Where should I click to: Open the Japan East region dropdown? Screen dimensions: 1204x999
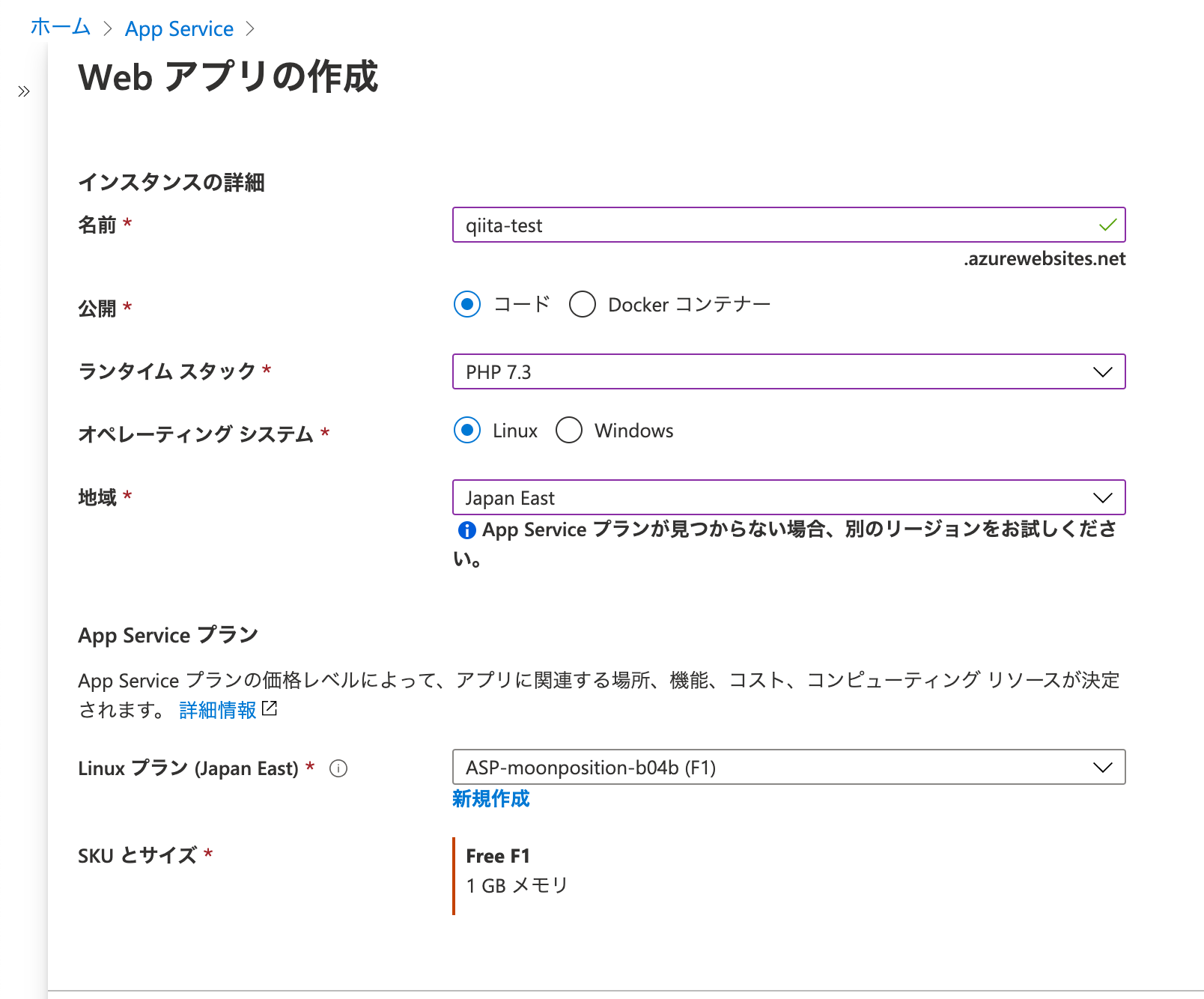click(788, 497)
